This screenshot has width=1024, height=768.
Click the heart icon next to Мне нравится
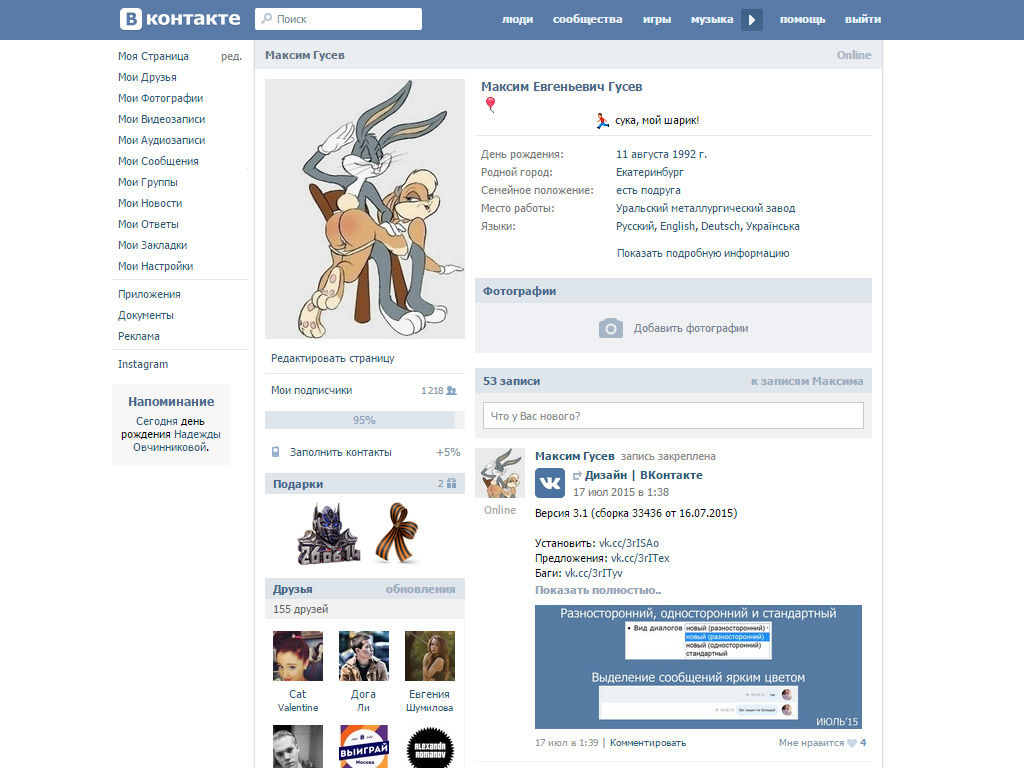click(852, 743)
